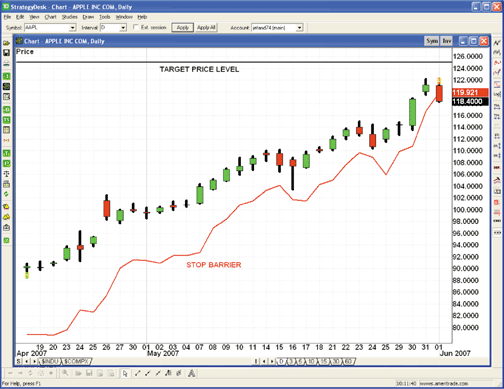Select the trend line drawing tool
Image resolution: width=504 pixels, height=389 pixels.
(x=137, y=373)
